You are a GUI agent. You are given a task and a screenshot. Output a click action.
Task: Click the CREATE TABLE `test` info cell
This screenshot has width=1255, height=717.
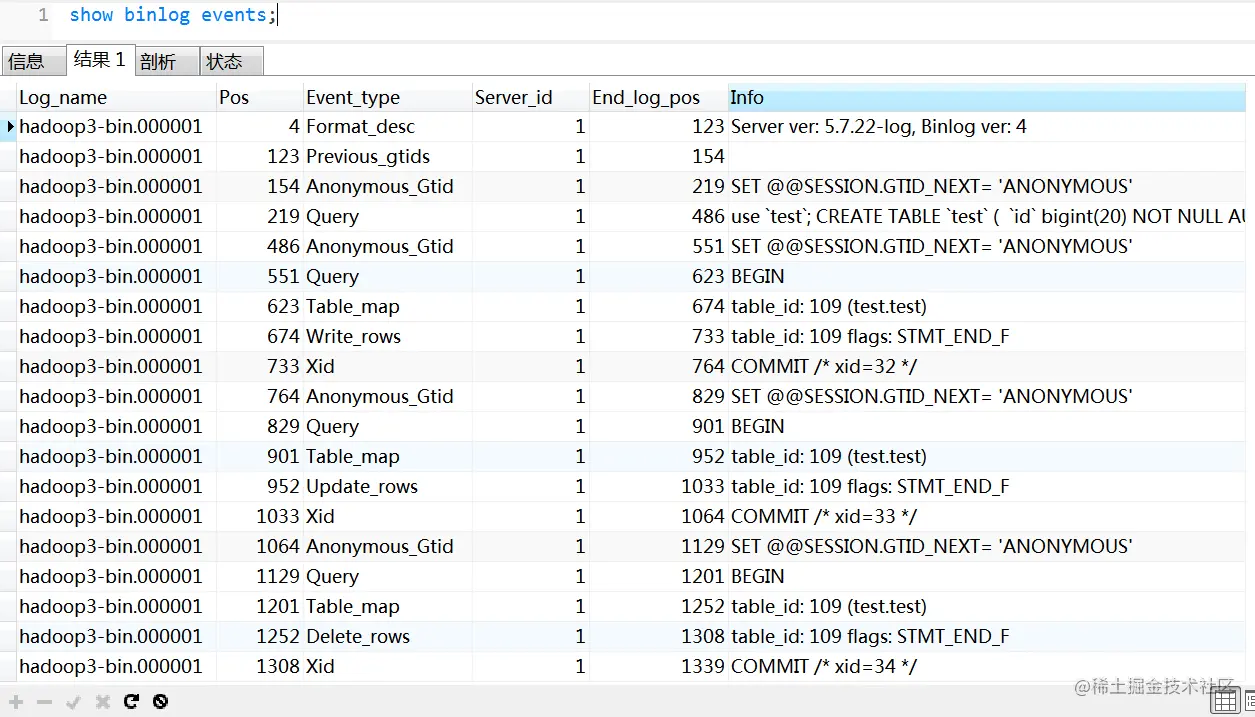988,217
